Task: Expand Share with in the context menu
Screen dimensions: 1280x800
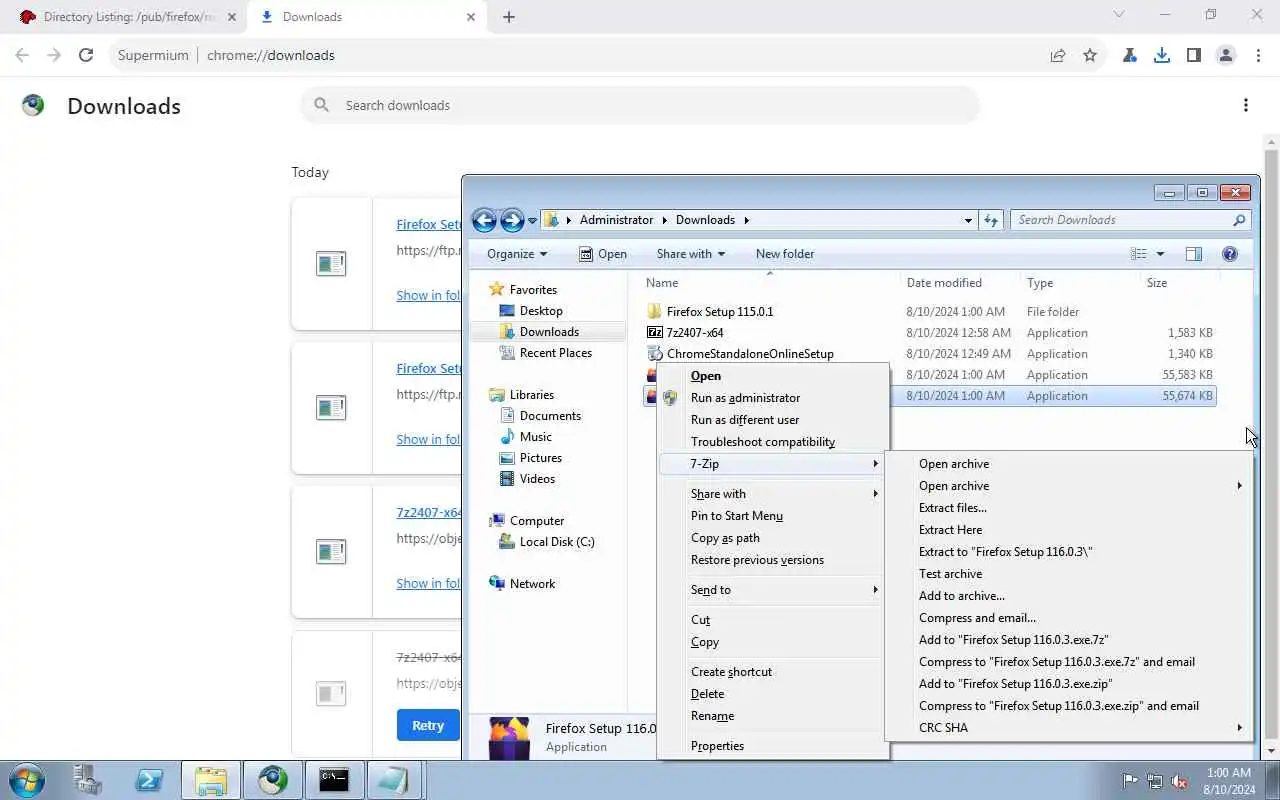Action: point(772,494)
